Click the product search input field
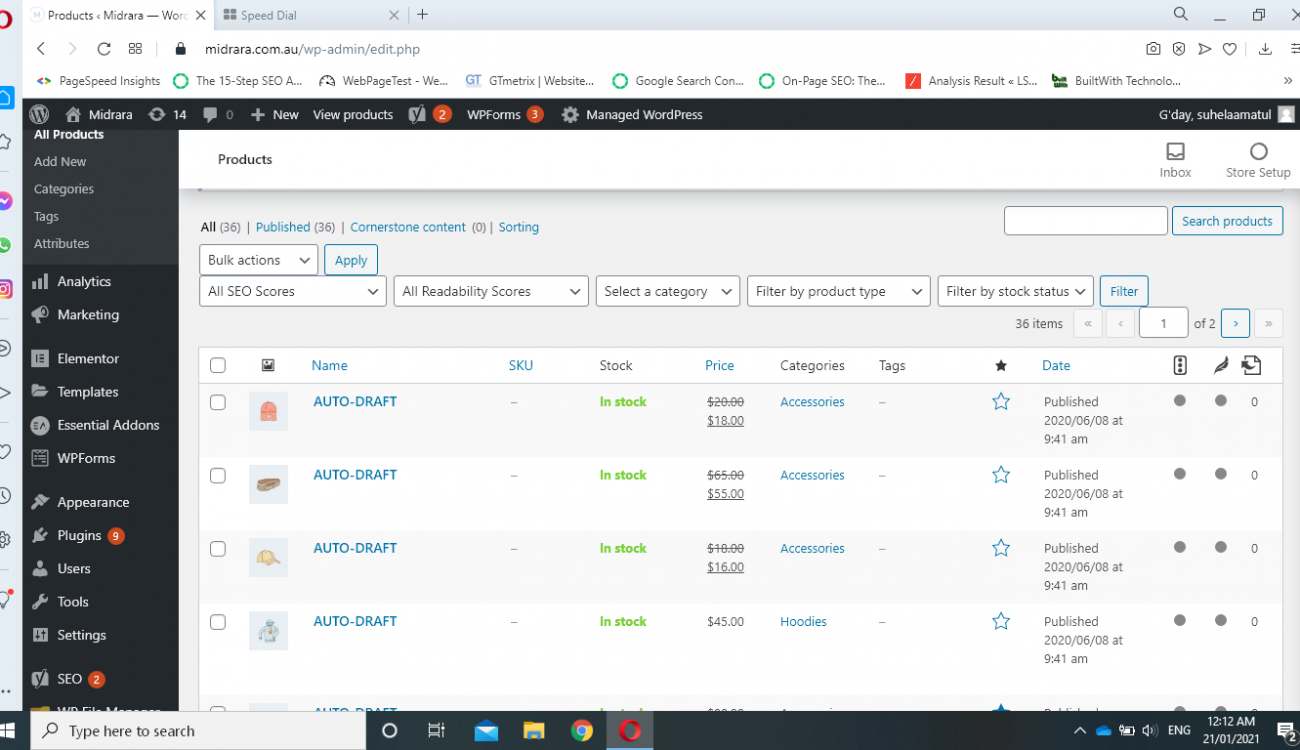Image resolution: width=1300 pixels, height=750 pixels. [x=1086, y=221]
